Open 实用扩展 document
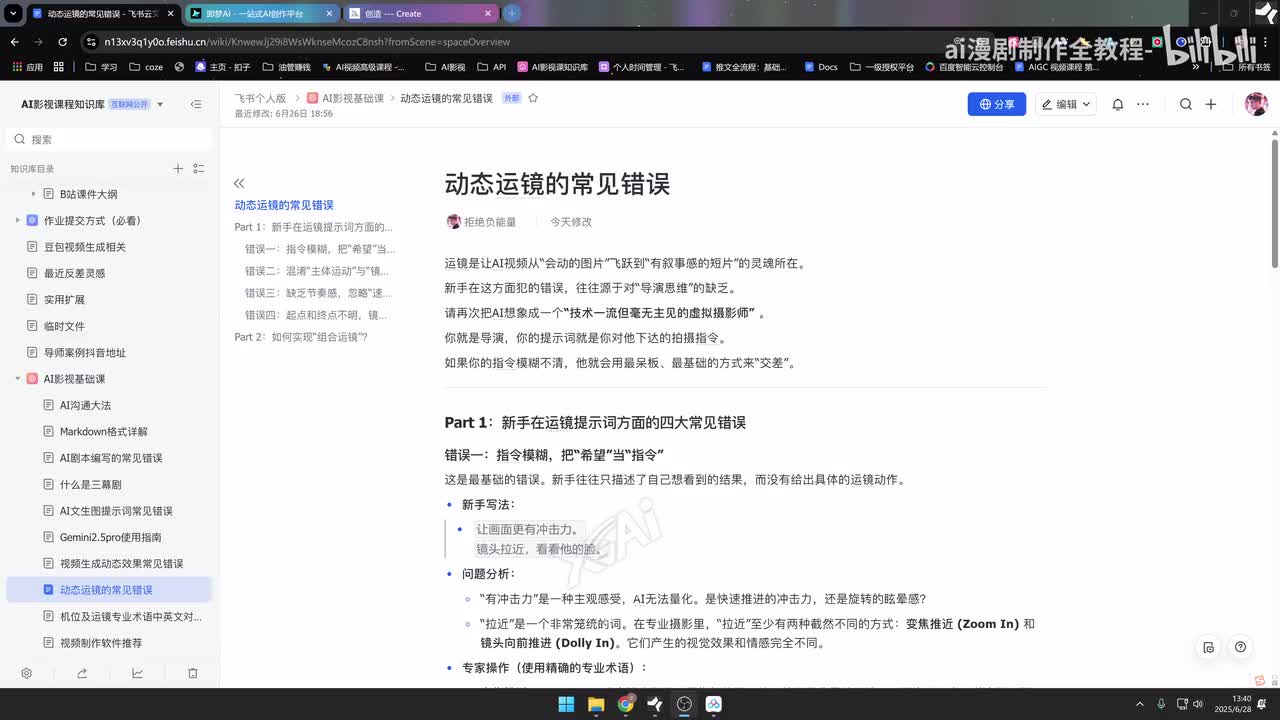This screenshot has height=720, width=1280. point(64,300)
